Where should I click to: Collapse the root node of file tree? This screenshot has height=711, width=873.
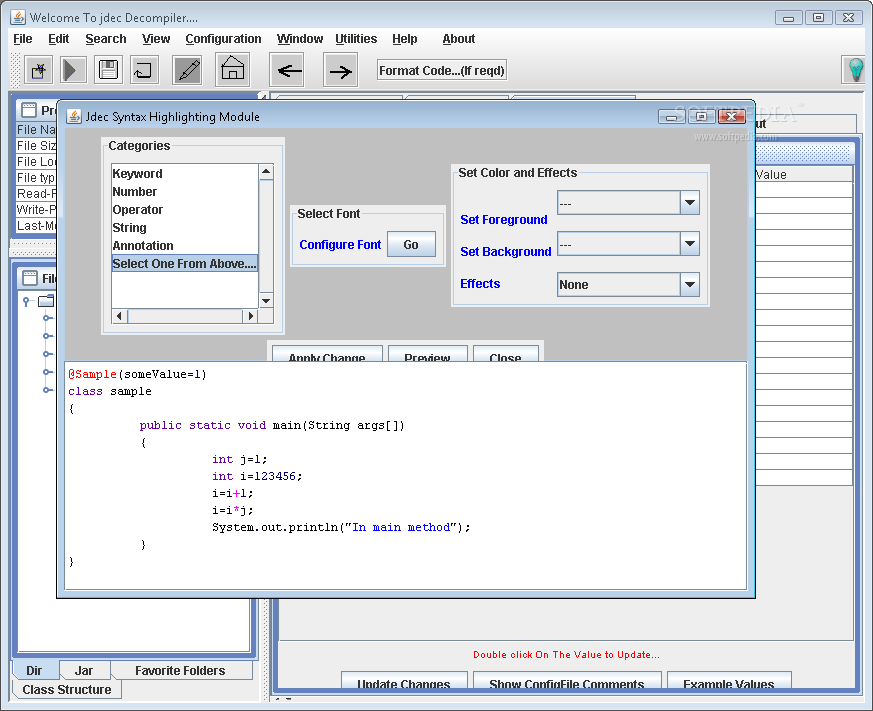26,301
